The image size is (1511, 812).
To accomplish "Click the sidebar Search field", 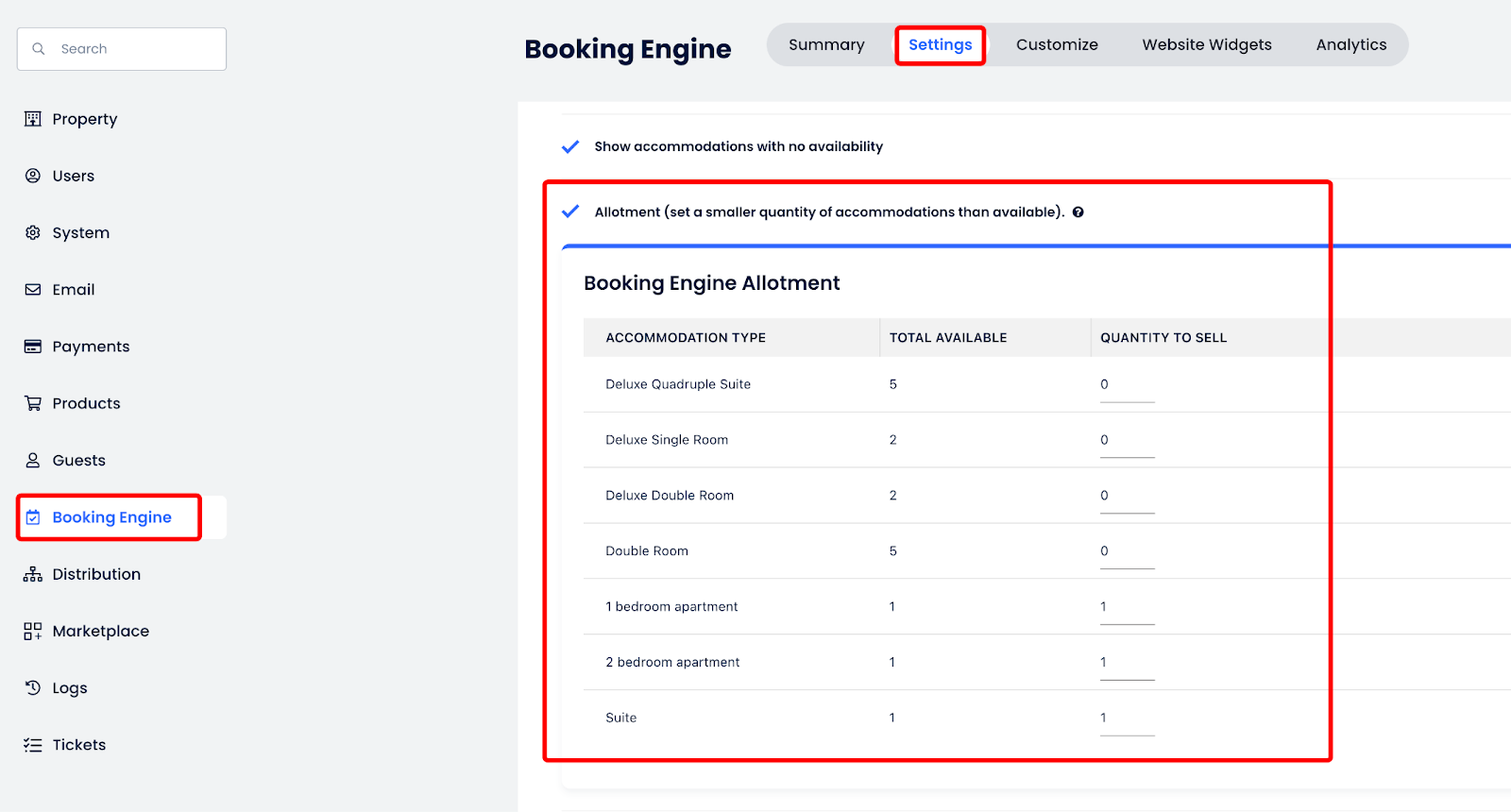I will pyautogui.click(x=132, y=49).
